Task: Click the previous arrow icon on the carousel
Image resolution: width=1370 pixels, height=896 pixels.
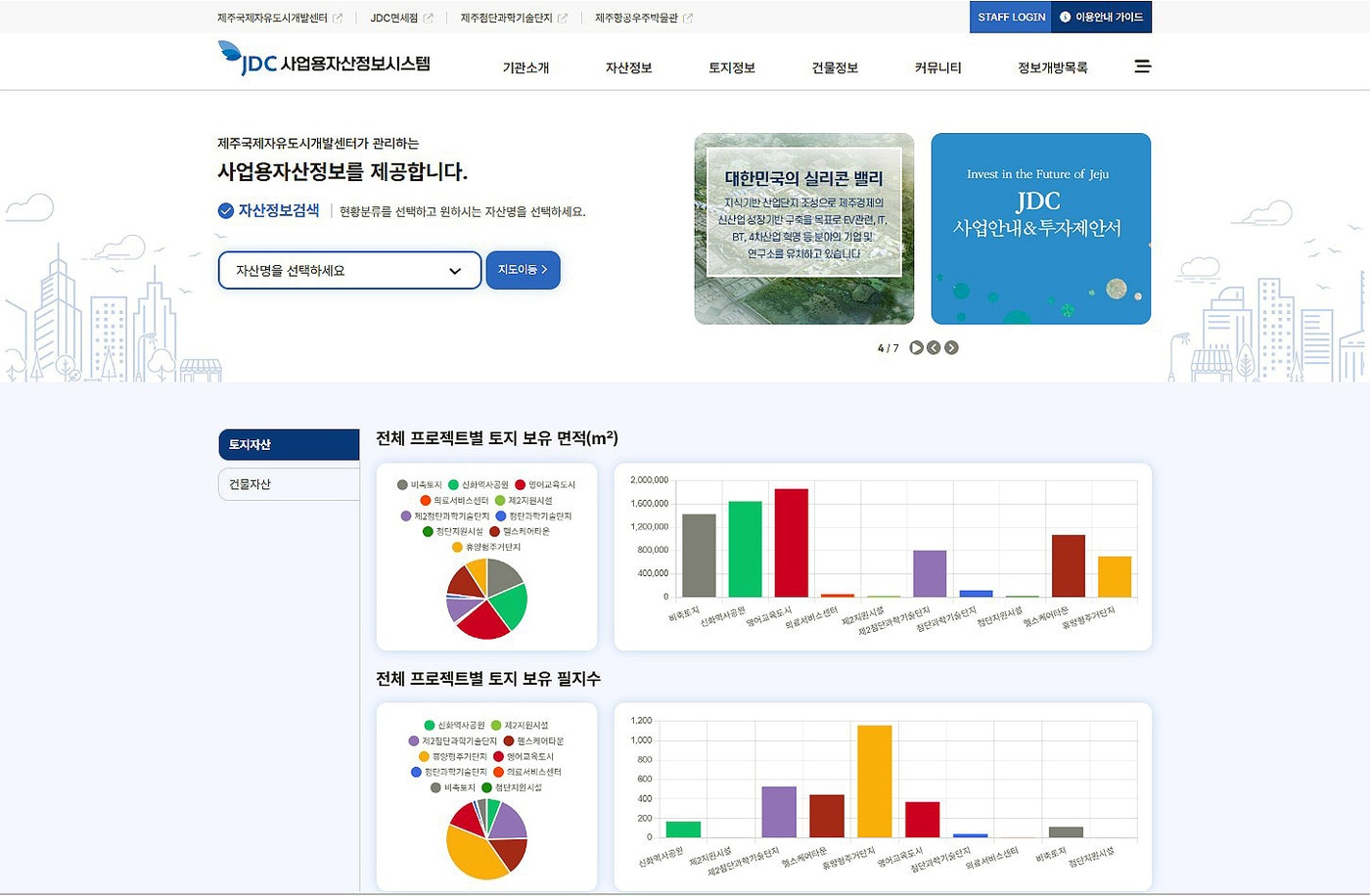Action: 934,347
